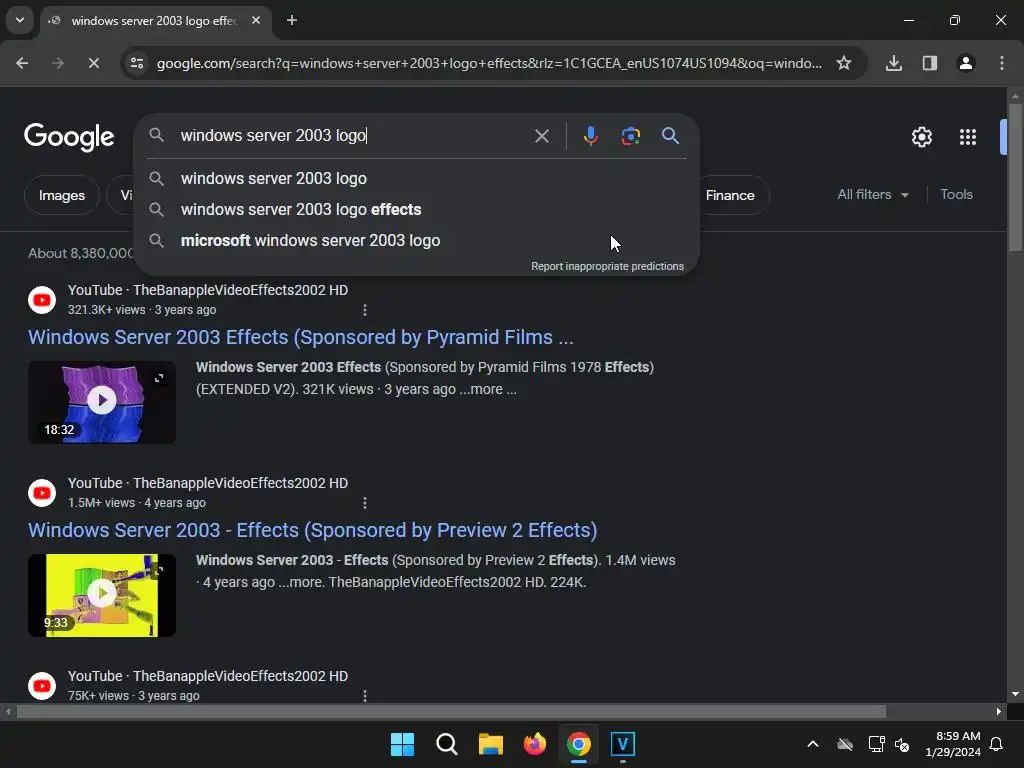Click the Chrome back arrow button
This screenshot has width=1024, height=768.
click(x=22, y=63)
